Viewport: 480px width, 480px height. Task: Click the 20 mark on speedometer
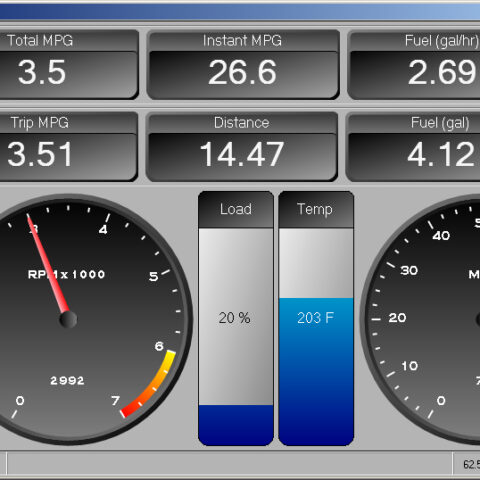coord(397,318)
